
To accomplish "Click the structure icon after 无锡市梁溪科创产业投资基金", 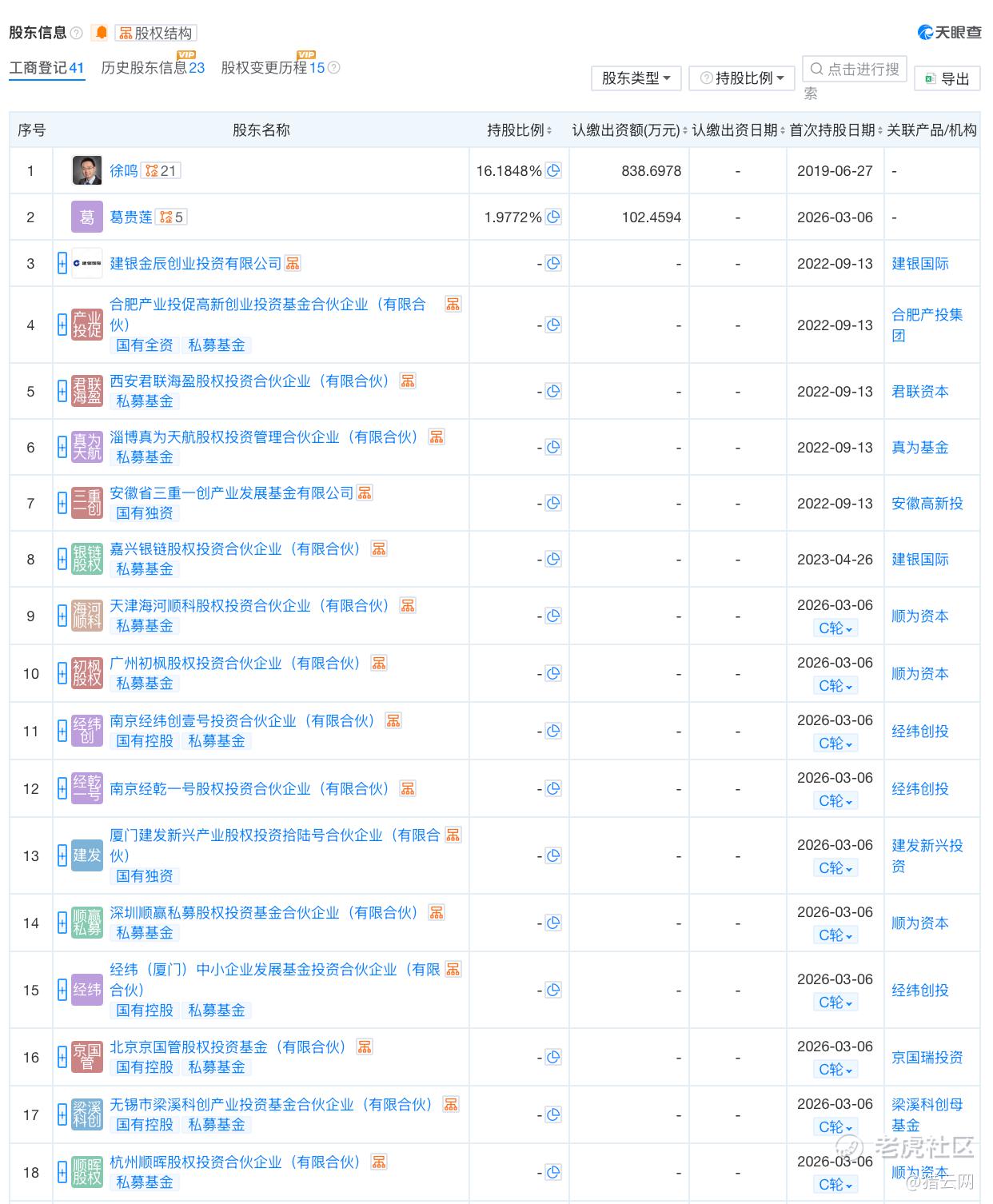I will pyautogui.click(x=451, y=1104).
